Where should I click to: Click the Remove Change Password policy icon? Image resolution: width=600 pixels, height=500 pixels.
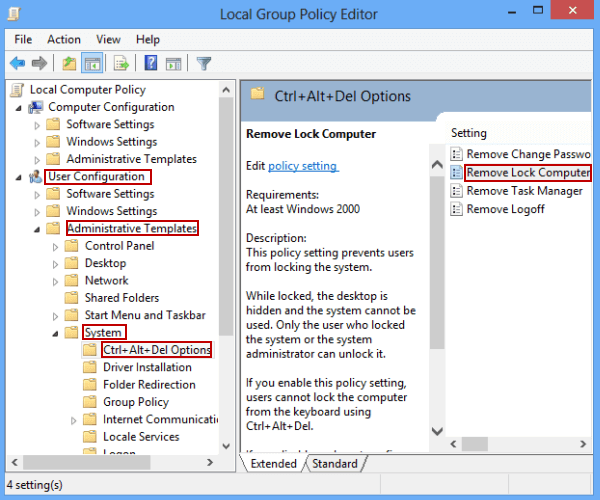456,154
